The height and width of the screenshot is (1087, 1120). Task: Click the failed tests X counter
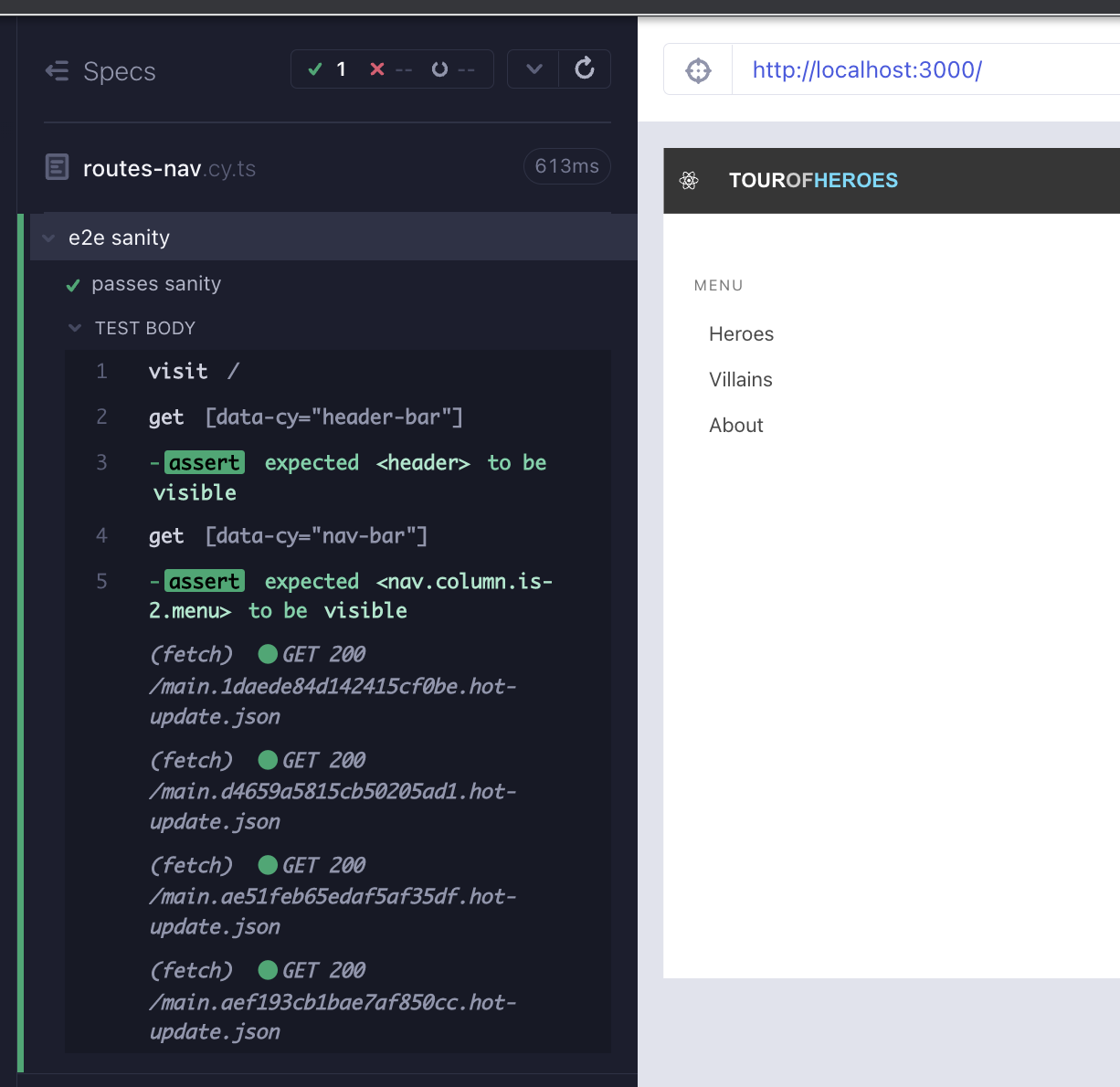(390, 69)
